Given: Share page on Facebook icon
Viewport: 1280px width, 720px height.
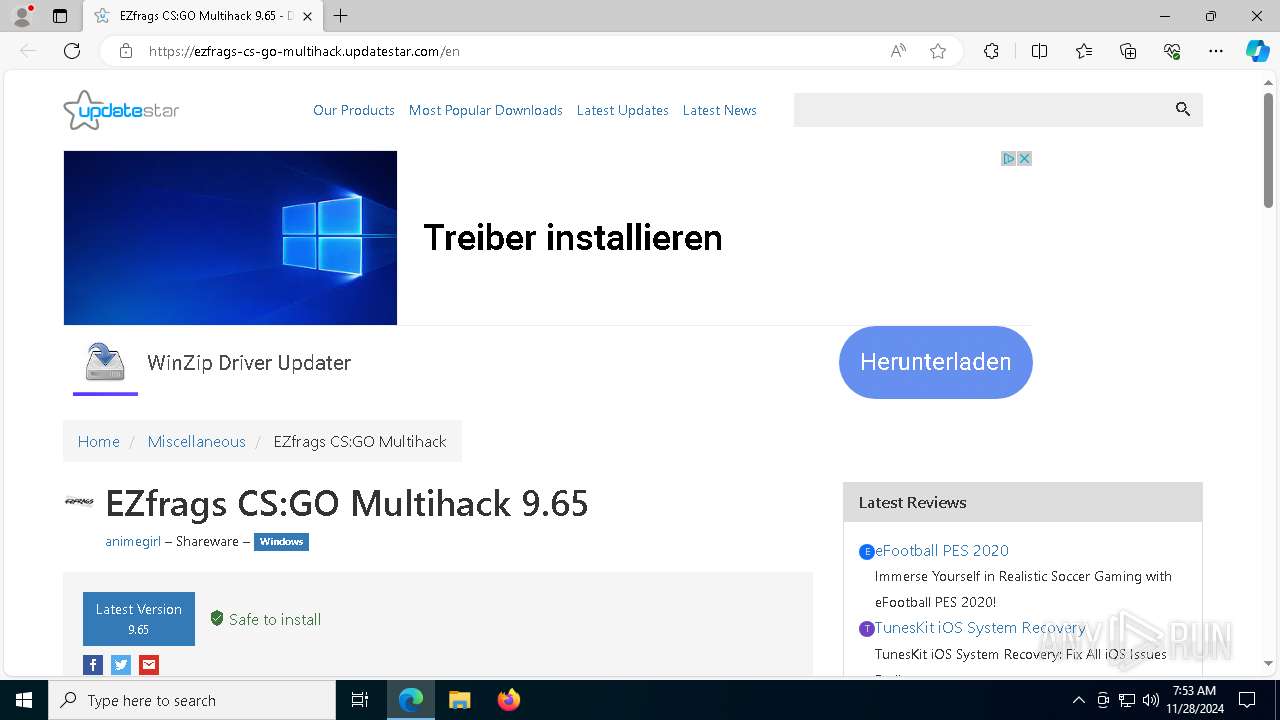Looking at the screenshot, I should pos(93,665).
